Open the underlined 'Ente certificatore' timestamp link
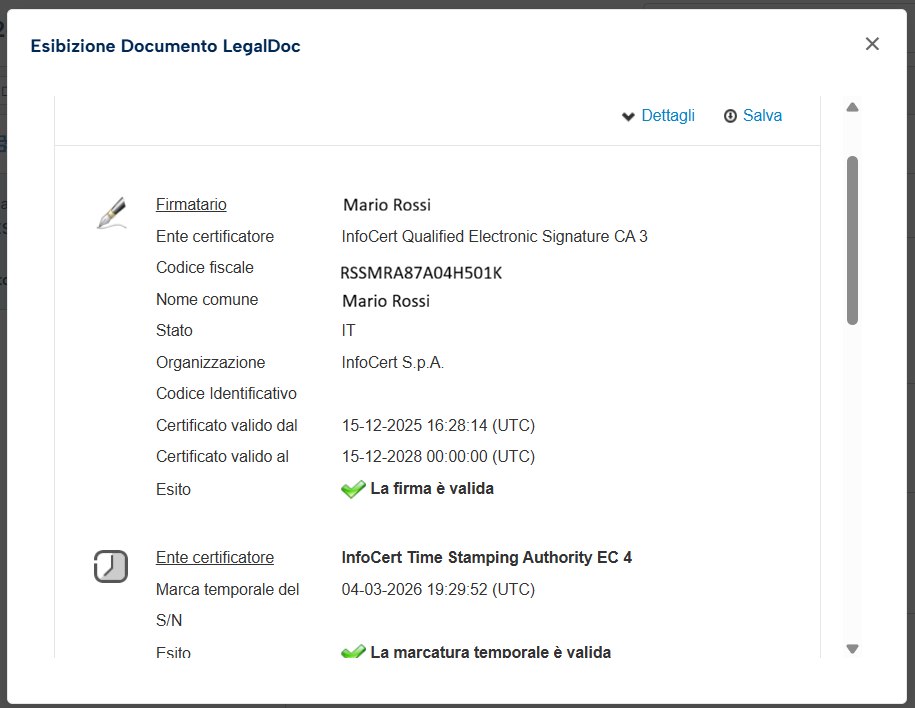 215,558
